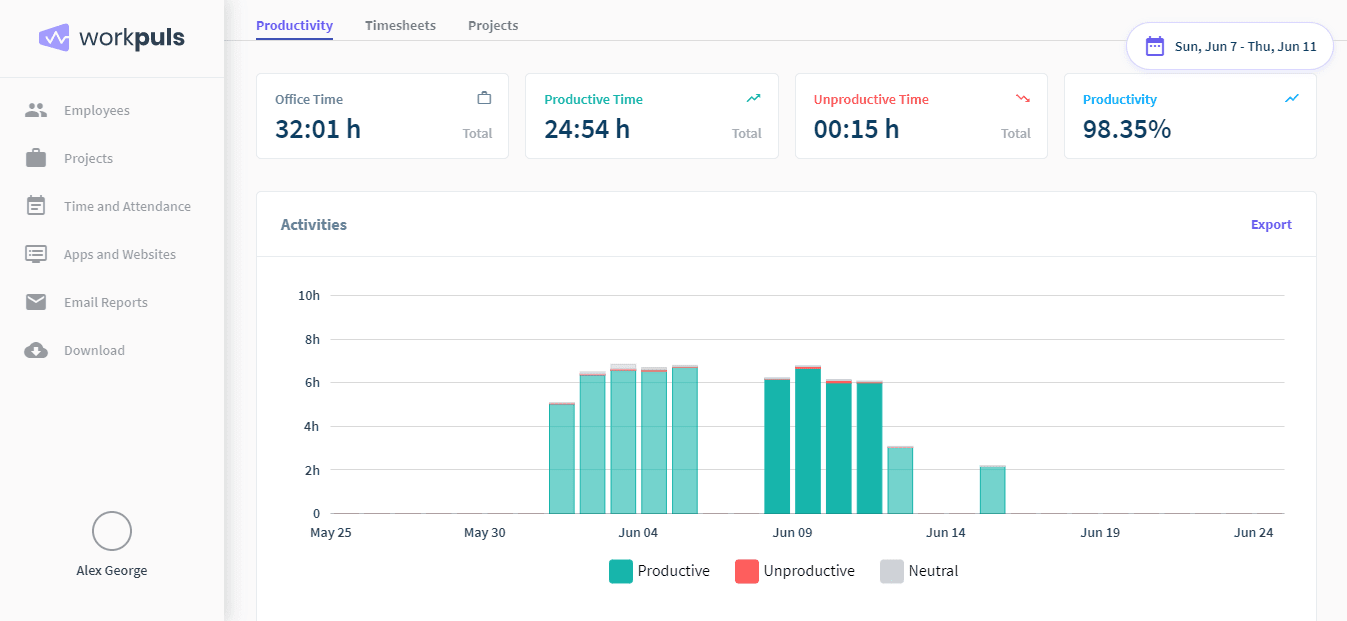Click the Time and Attendance calendar icon
Image resolution: width=1347 pixels, height=621 pixels.
[36, 206]
